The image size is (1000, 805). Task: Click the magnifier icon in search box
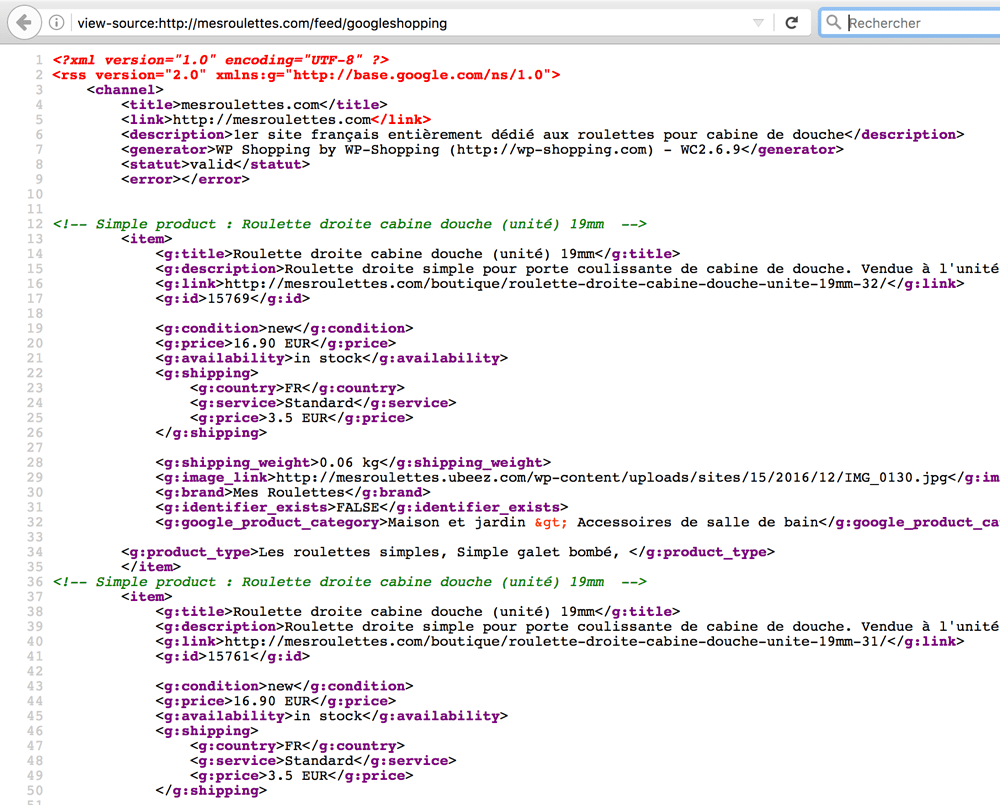[x=833, y=22]
